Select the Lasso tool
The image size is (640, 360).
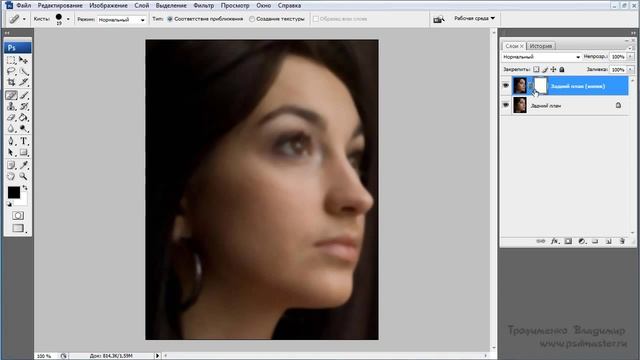(11, 71)
